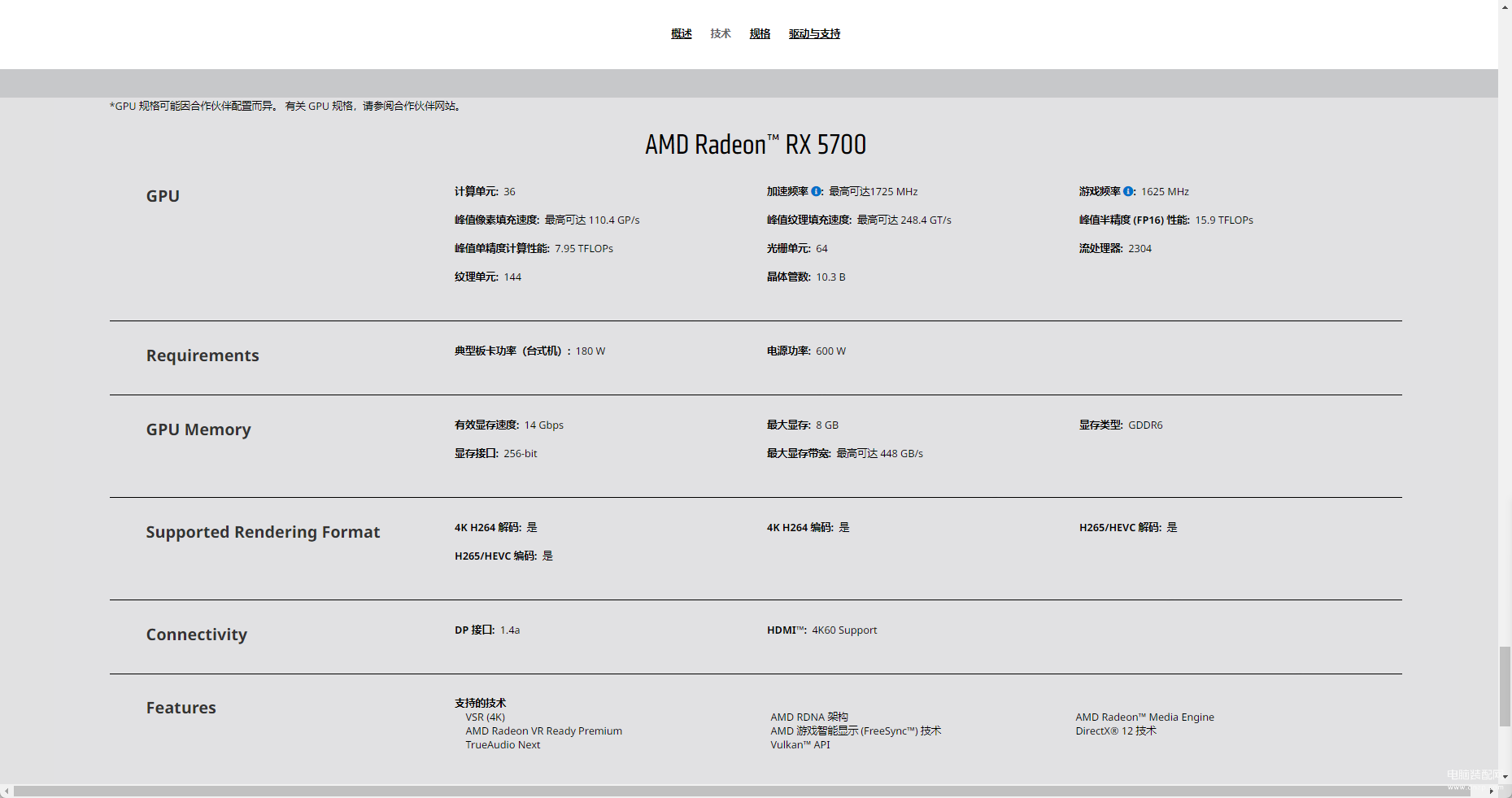1512x798 pixels.
Task: Click 电源功率: 600 W entry
Action: point(806,351)
